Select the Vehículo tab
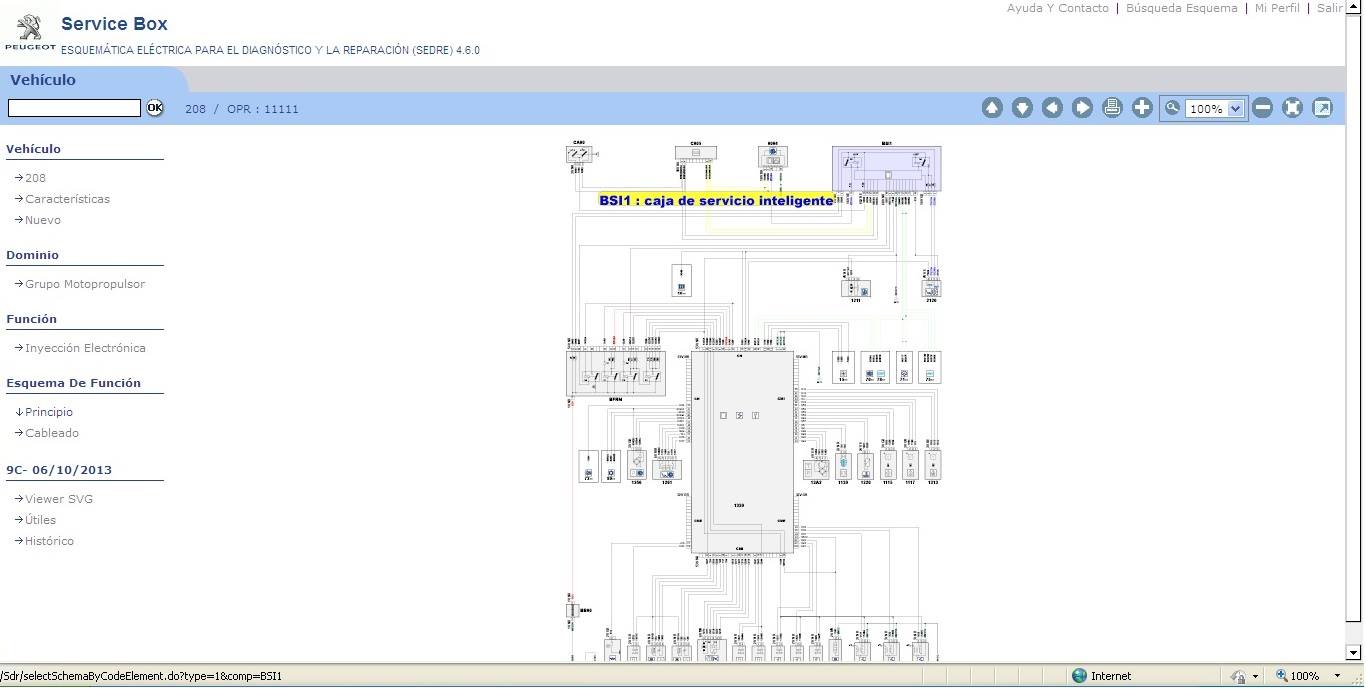The width and height of the screenshot is (1366, 690). pos(43,80)
